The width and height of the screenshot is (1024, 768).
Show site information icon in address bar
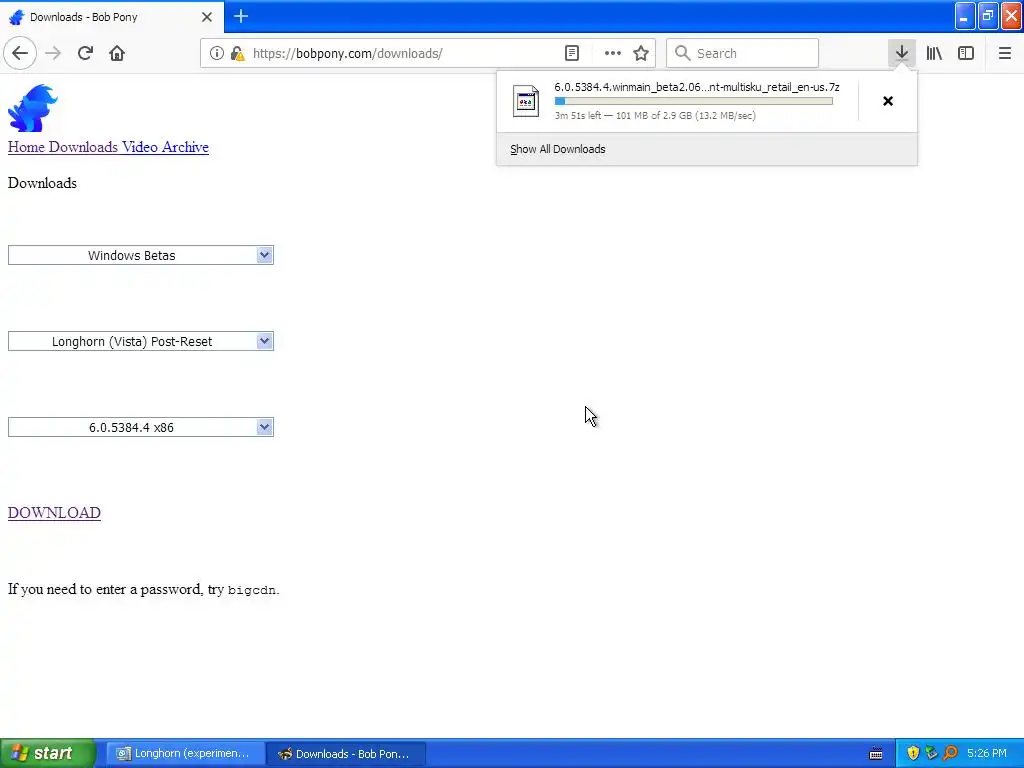(216, 53)
